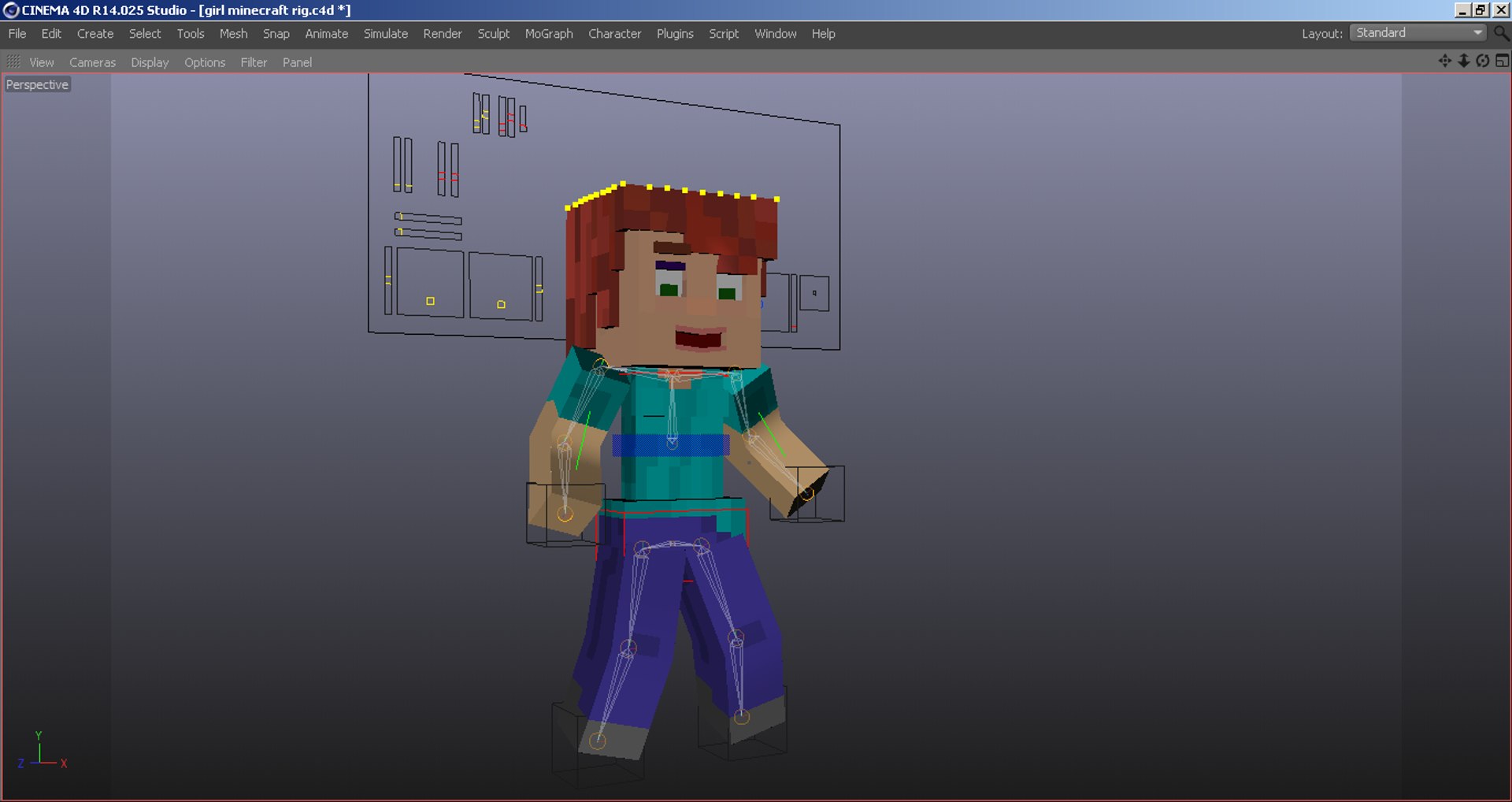The height and width of the screenshot is (802, 1512).
Task: Open the Snap menu
Action: (276, 34)
